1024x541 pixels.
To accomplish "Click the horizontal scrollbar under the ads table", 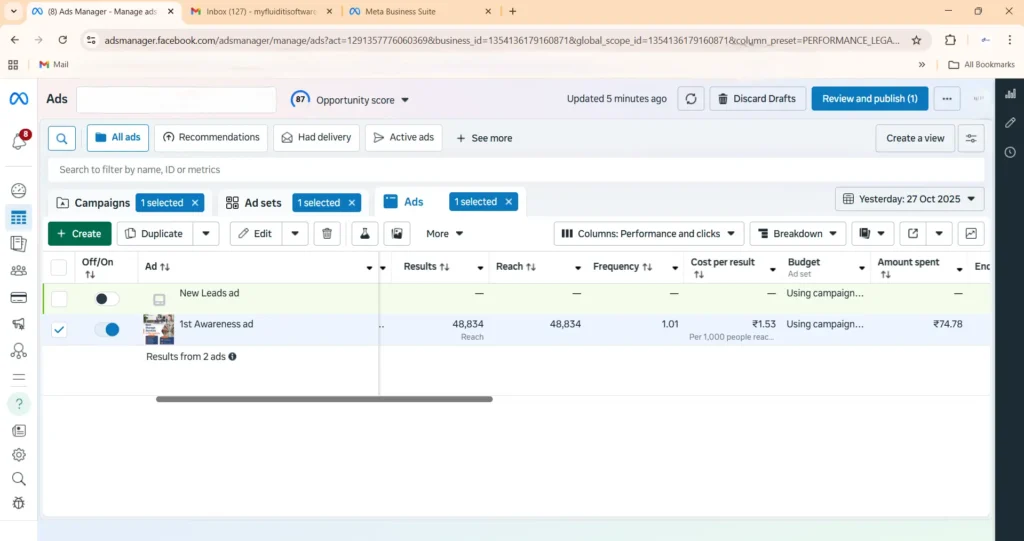I will click(324, 399).
